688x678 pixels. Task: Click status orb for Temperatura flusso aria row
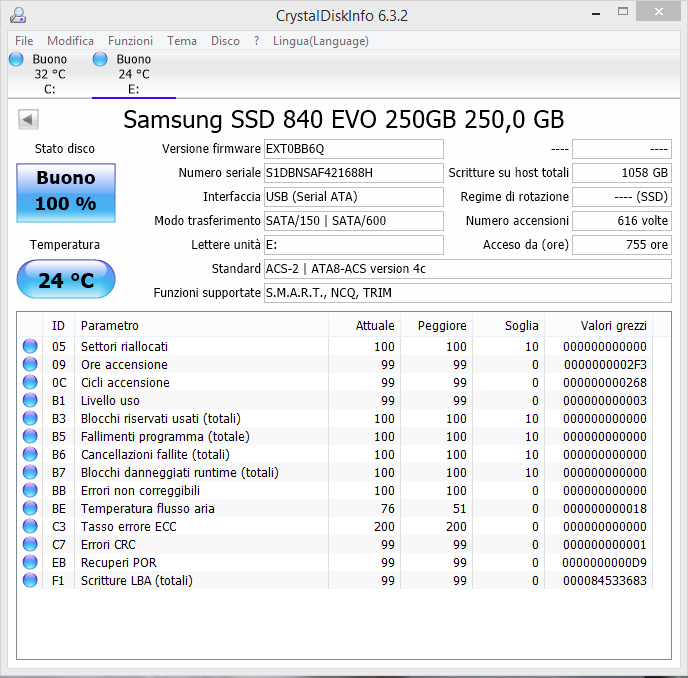point(30,508)
